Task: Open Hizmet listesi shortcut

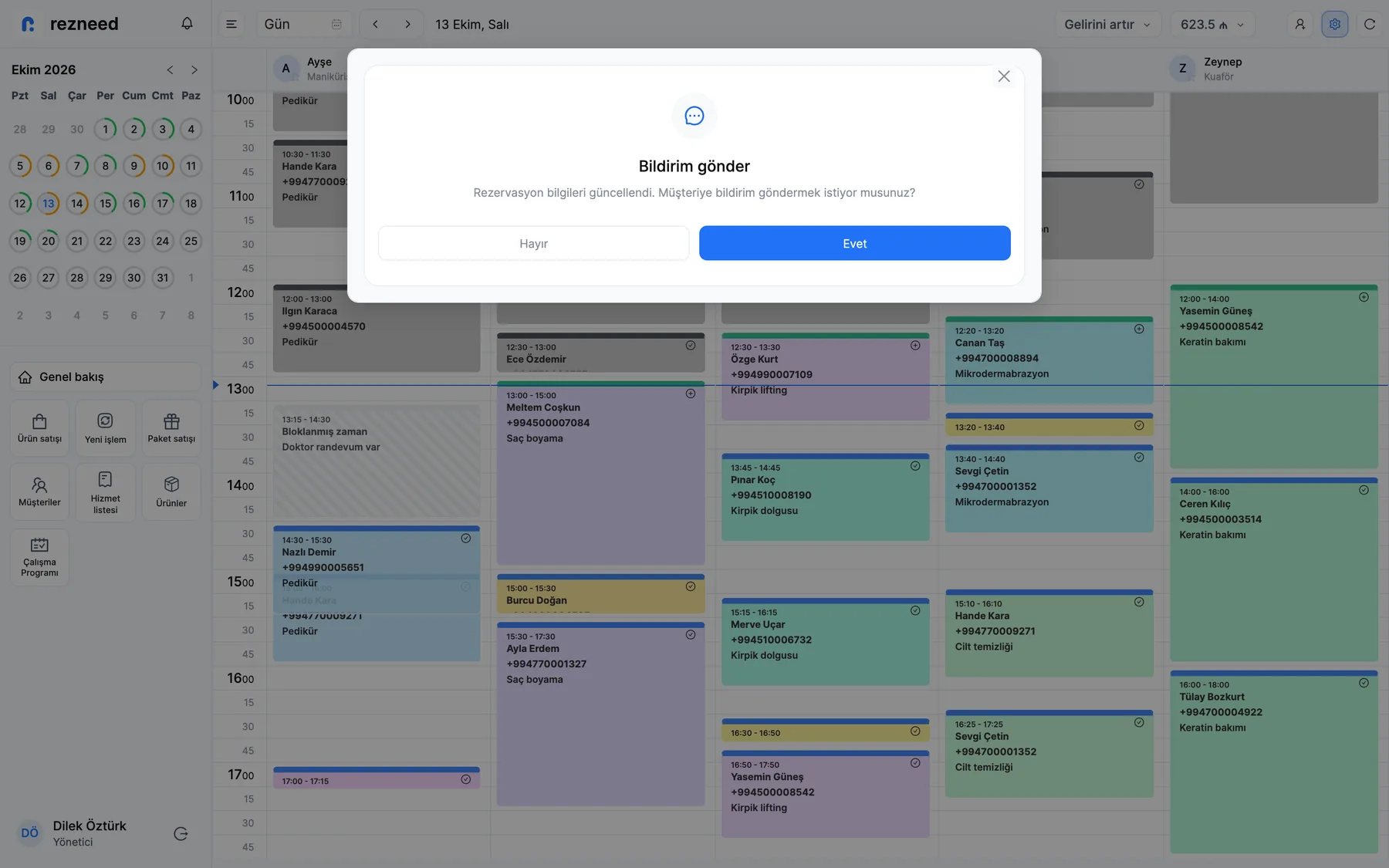Action: pos(106,492)
